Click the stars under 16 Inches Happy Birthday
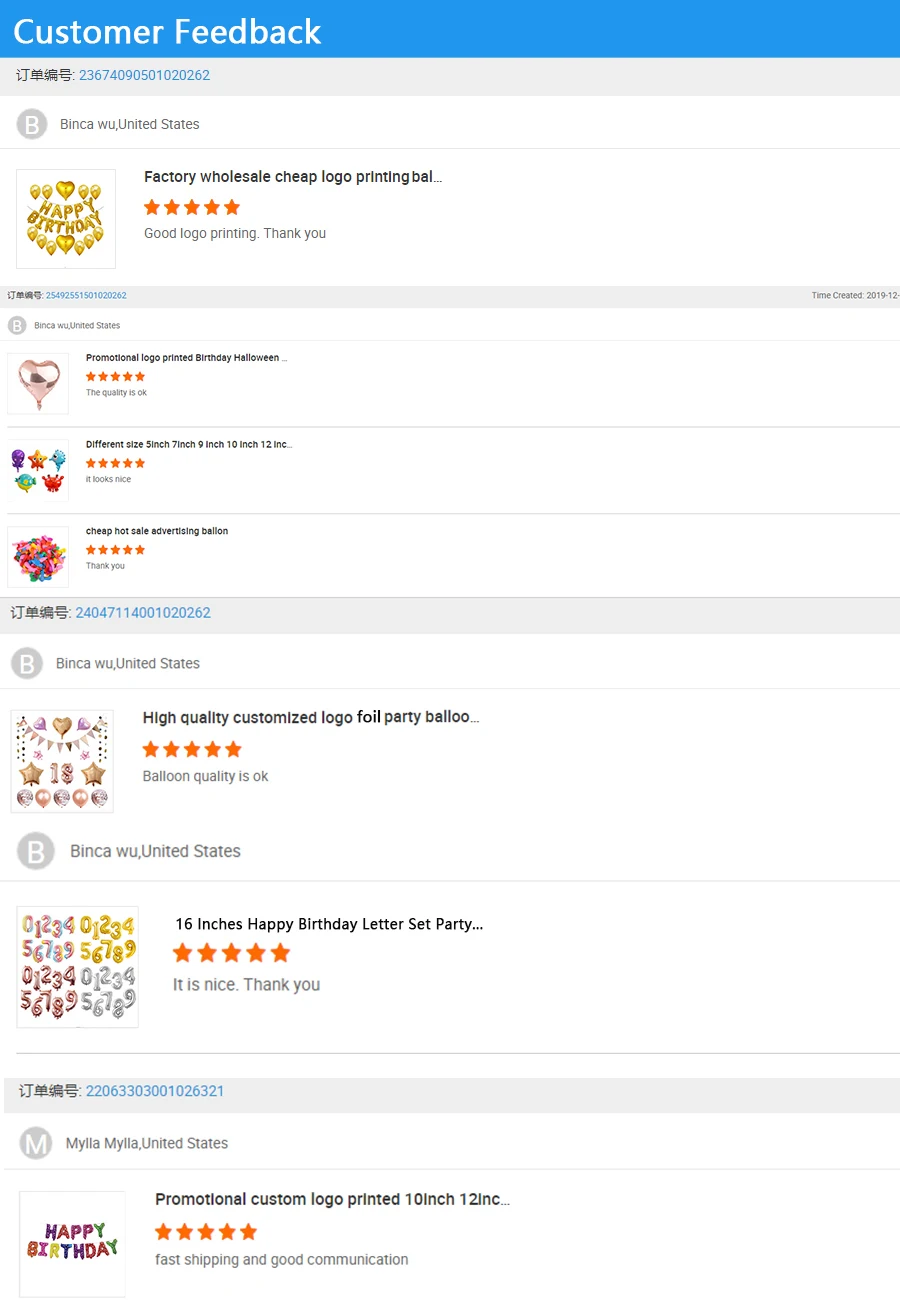The height and width of the screenshot is (1310, 900). click(x=231, y=953)
